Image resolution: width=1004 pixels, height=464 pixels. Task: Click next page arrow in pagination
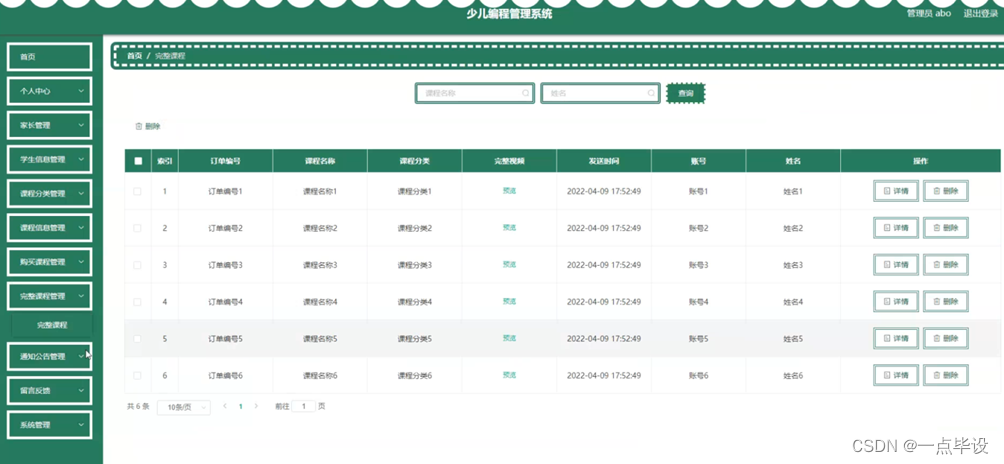[x=256, y=406]
